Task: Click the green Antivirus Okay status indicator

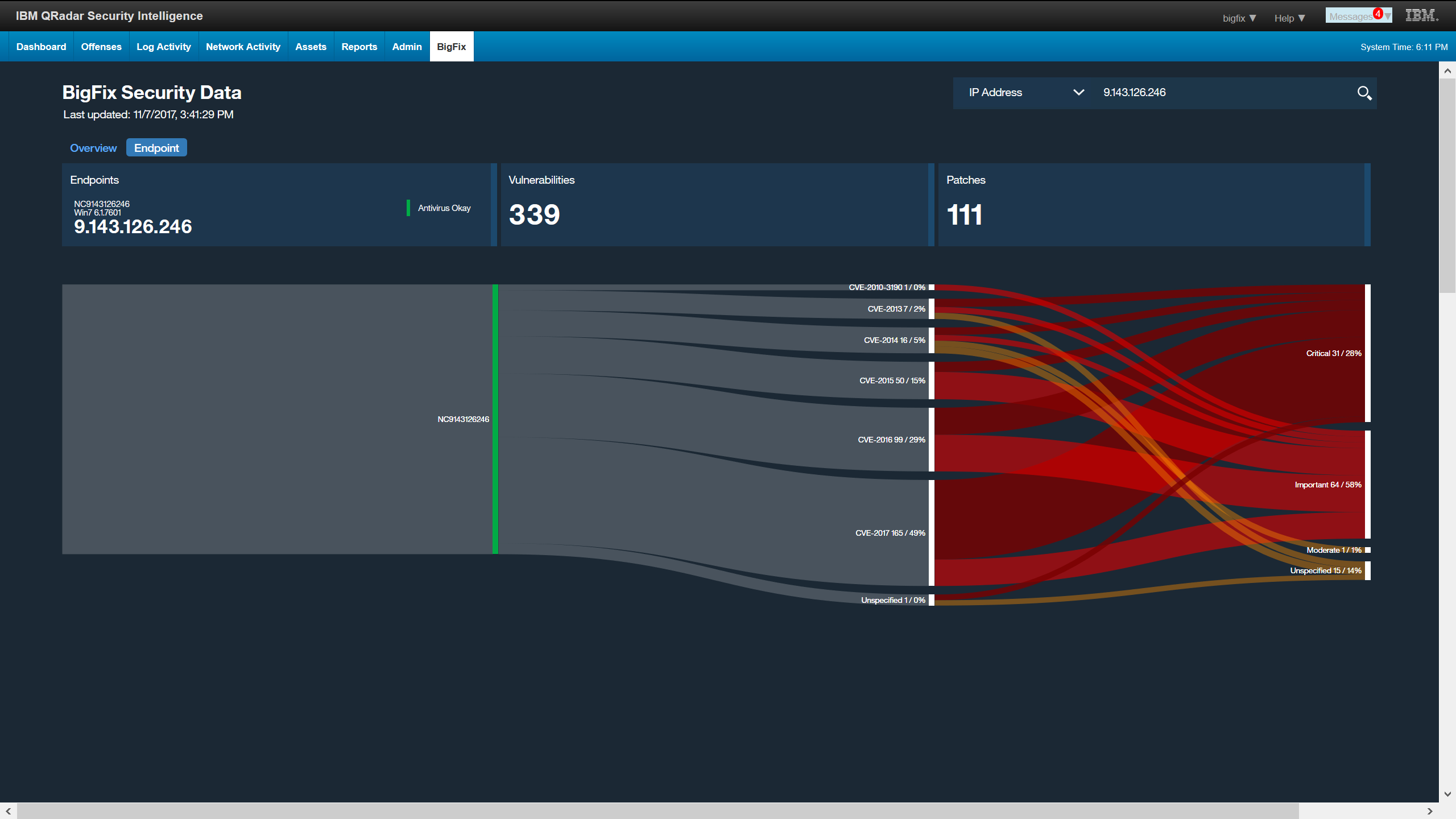Action: point(408,208)
